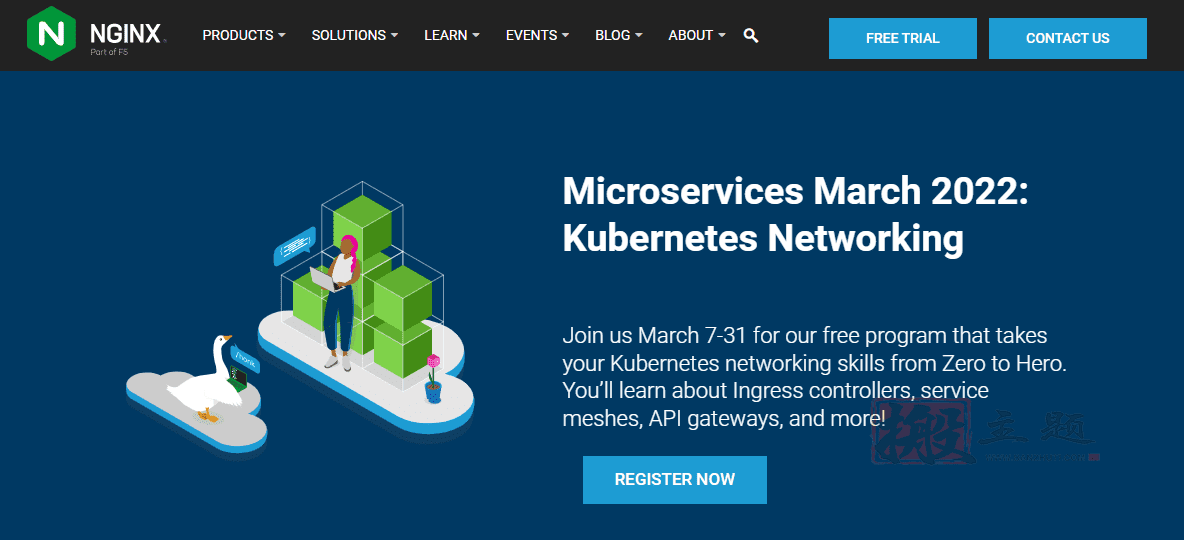Click the white goose illustration
Screen dimensions: 1184x540
(205, 378)
